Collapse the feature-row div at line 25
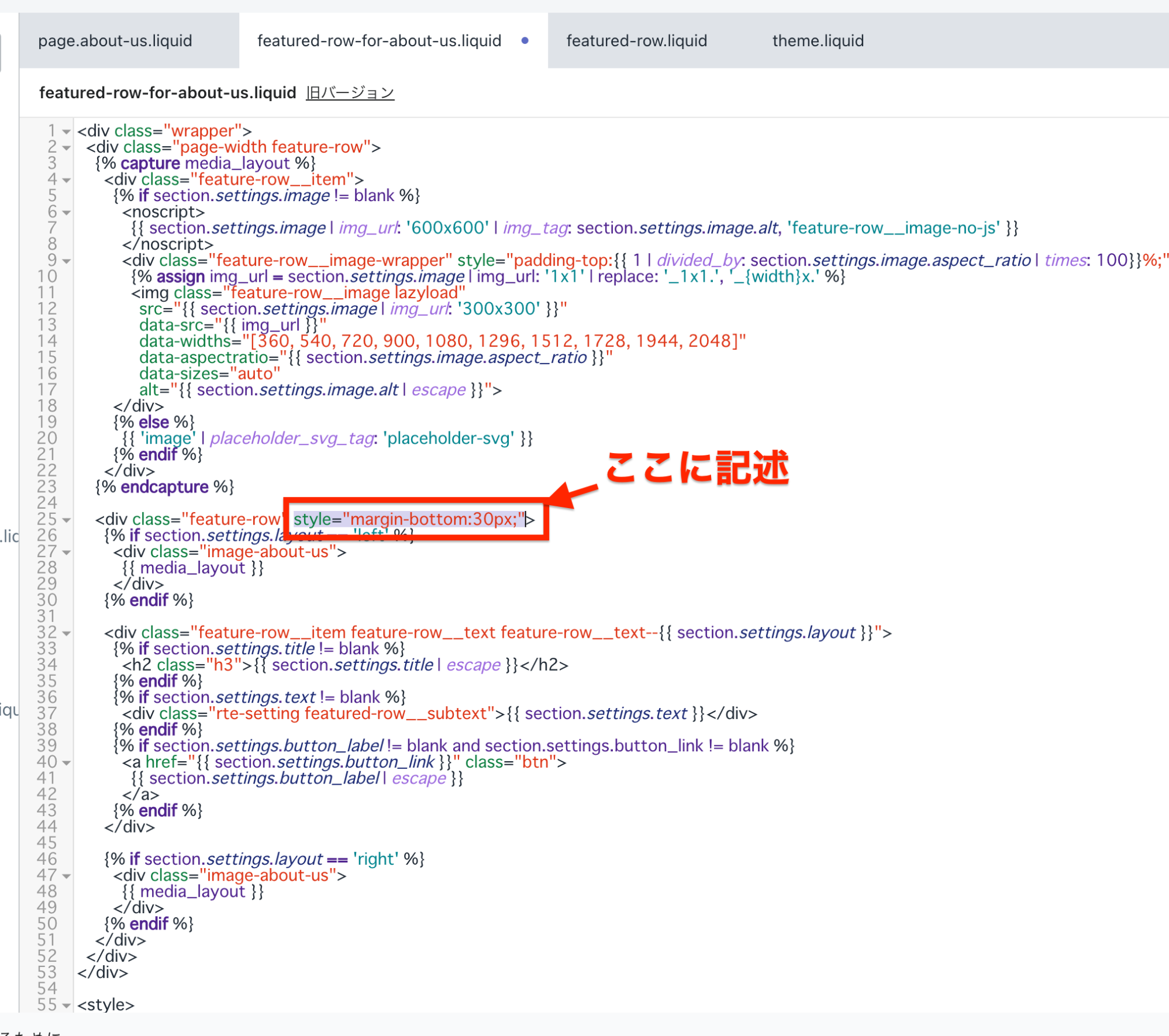1169x1036 pixels. [x=67, y=520]
